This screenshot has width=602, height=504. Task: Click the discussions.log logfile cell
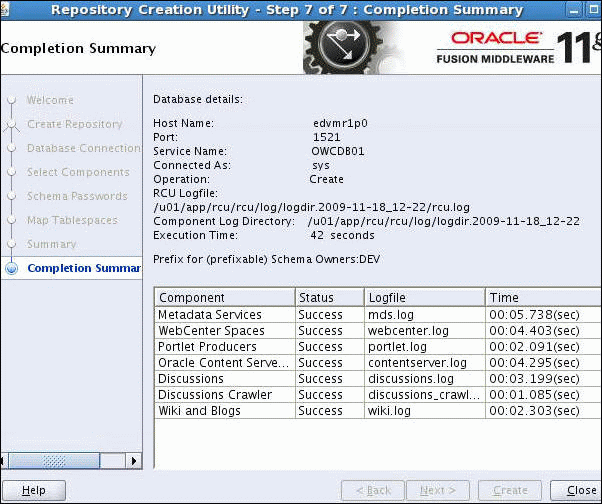425,379
